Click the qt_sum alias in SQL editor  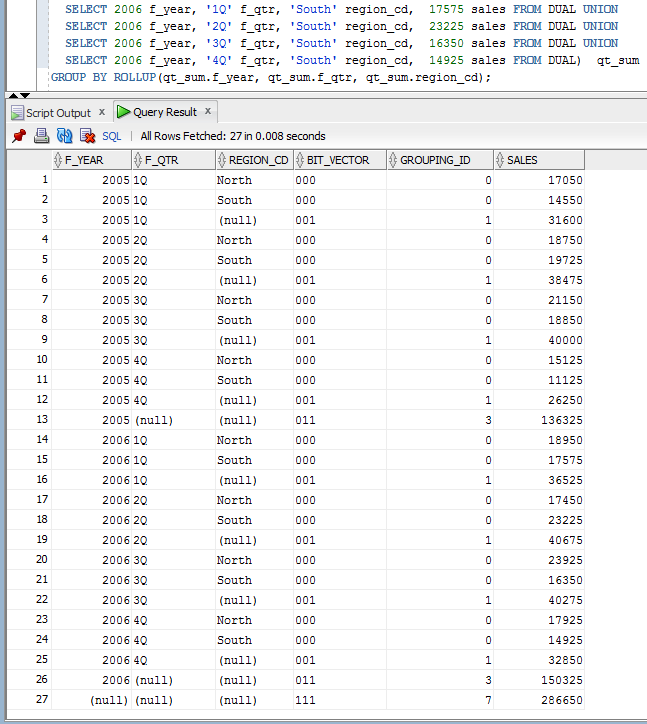pyautogui.click(x=618, y=61)
